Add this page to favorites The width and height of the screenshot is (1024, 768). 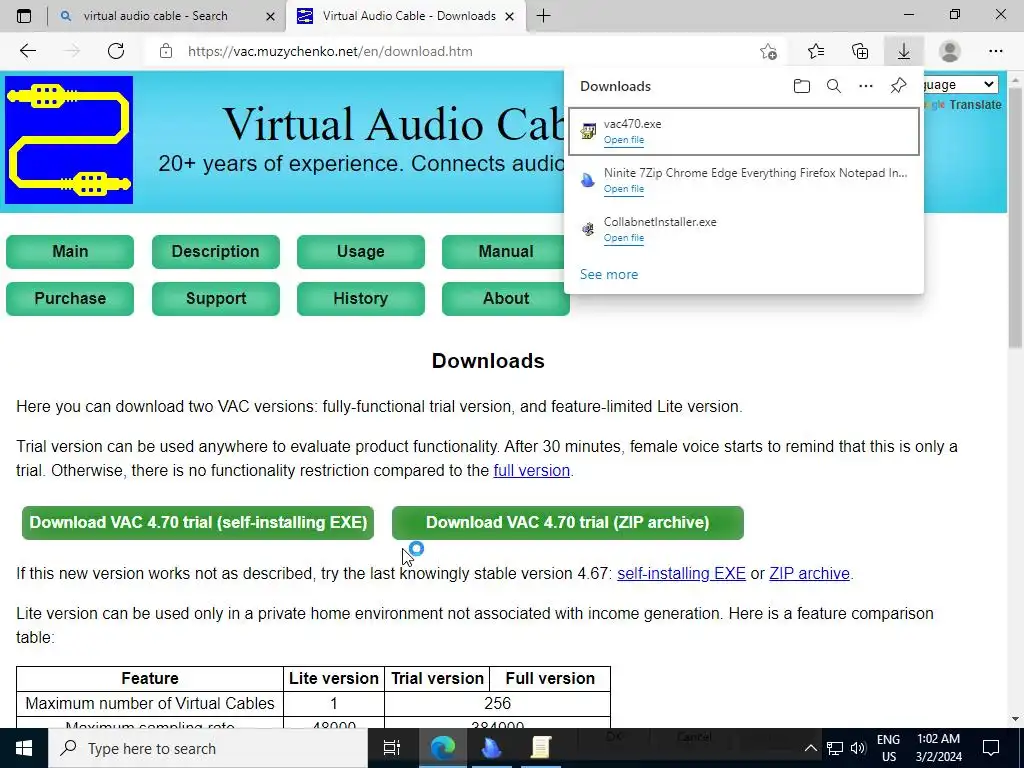tap(769, 51)
